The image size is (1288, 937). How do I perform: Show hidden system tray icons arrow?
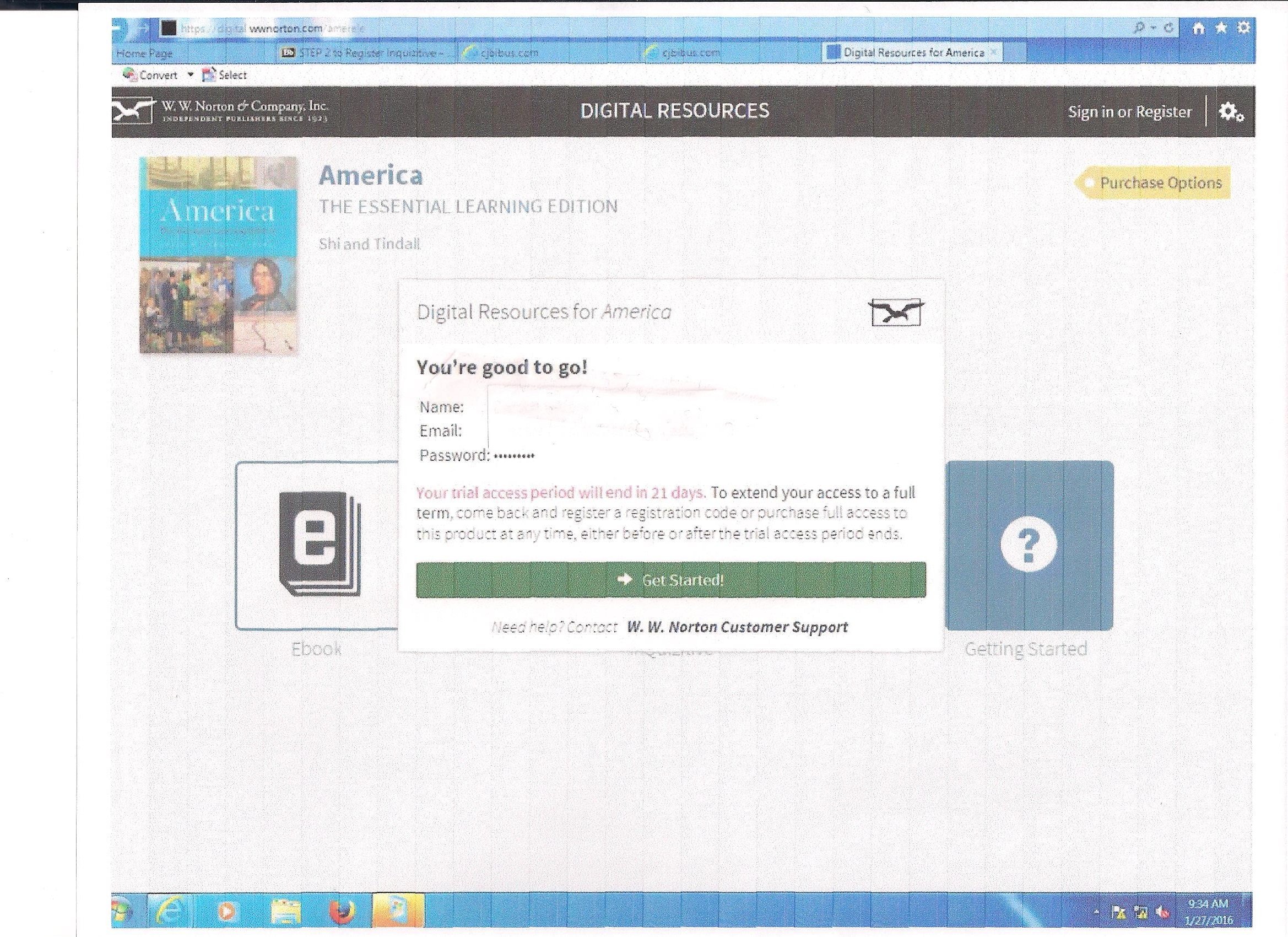click(x=1097, y=913)
